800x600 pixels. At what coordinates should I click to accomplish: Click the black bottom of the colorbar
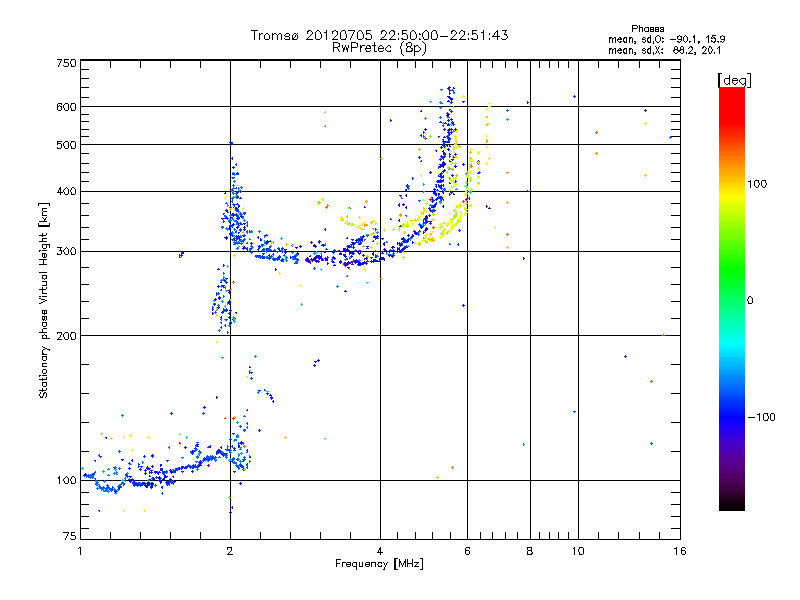[731, 505]
